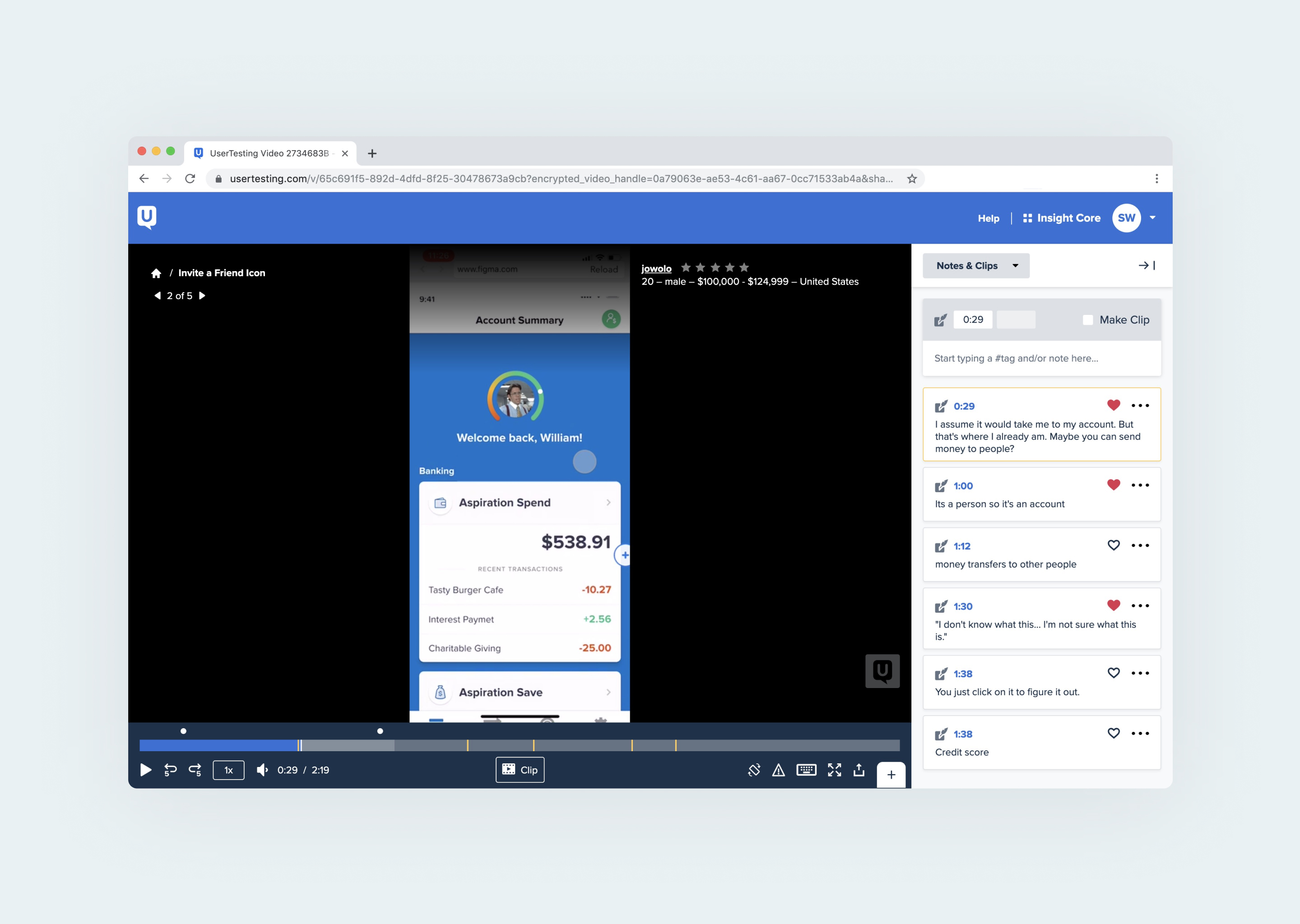
Task: Select the UserTesting Video browser tab
Action: 270,153
